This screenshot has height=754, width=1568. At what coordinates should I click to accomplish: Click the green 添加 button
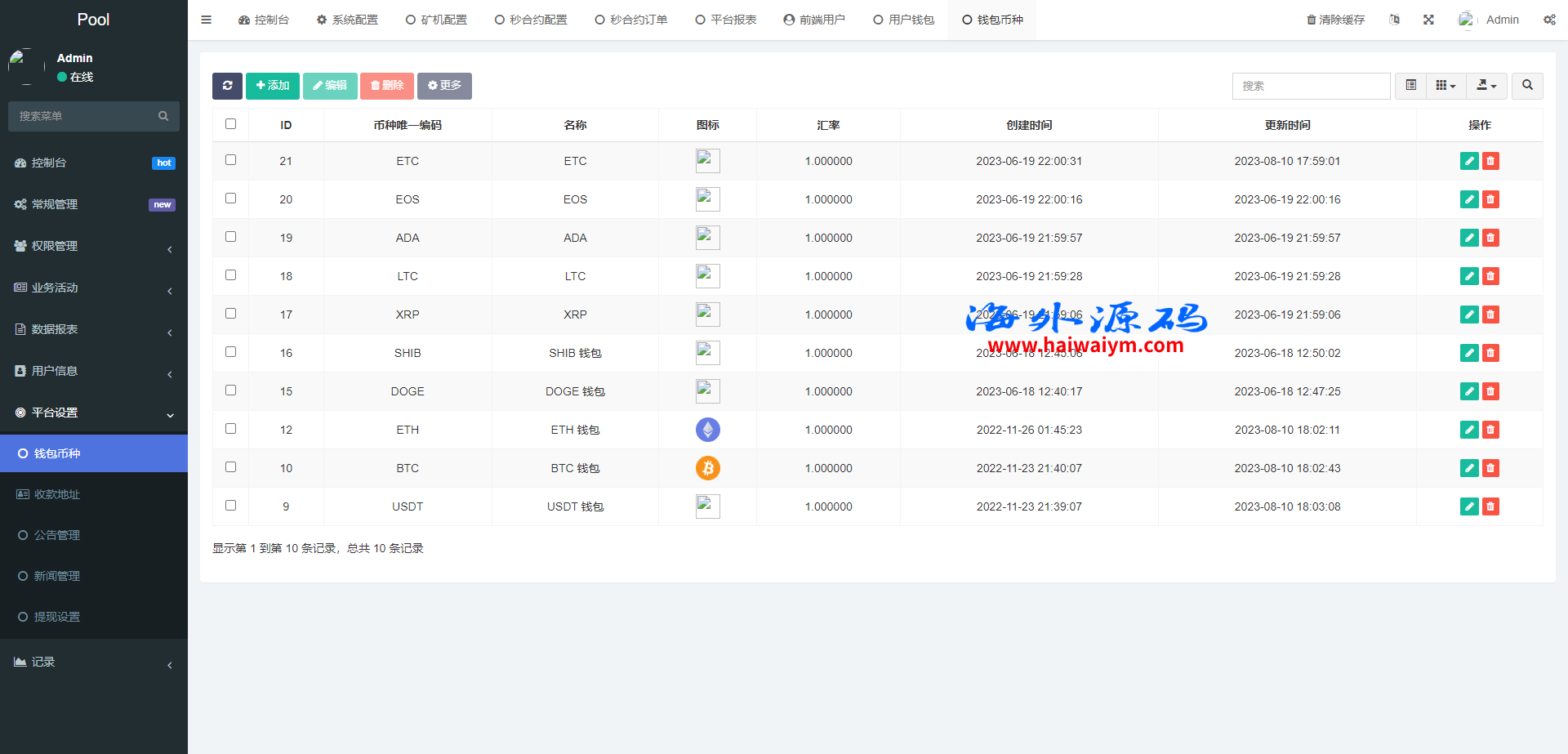click(x=273, y=86)
